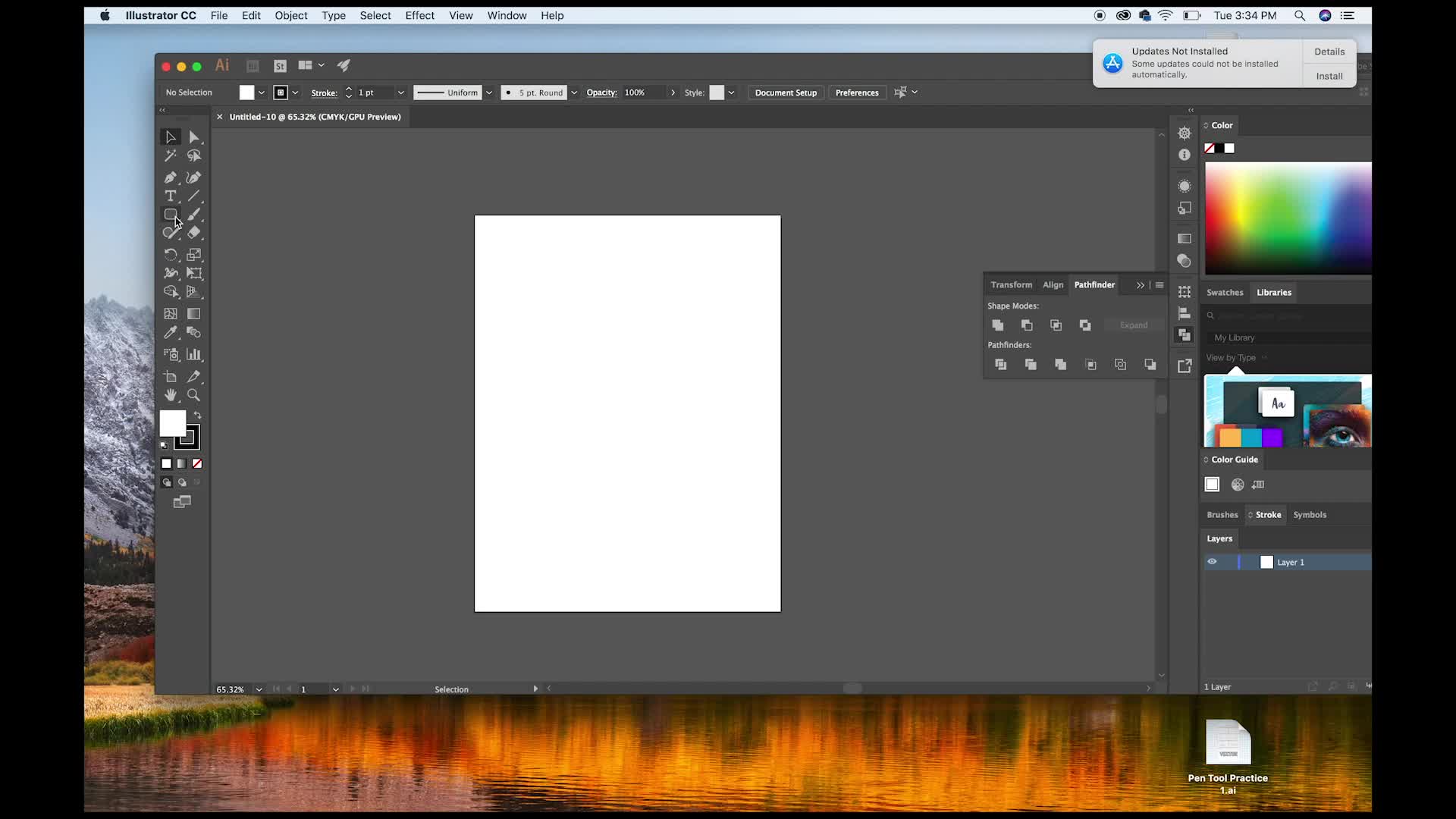The width and height of the screenshot is (1456, 819).
Task: Select the Selection tool arrow
Action: pos(171,137)
